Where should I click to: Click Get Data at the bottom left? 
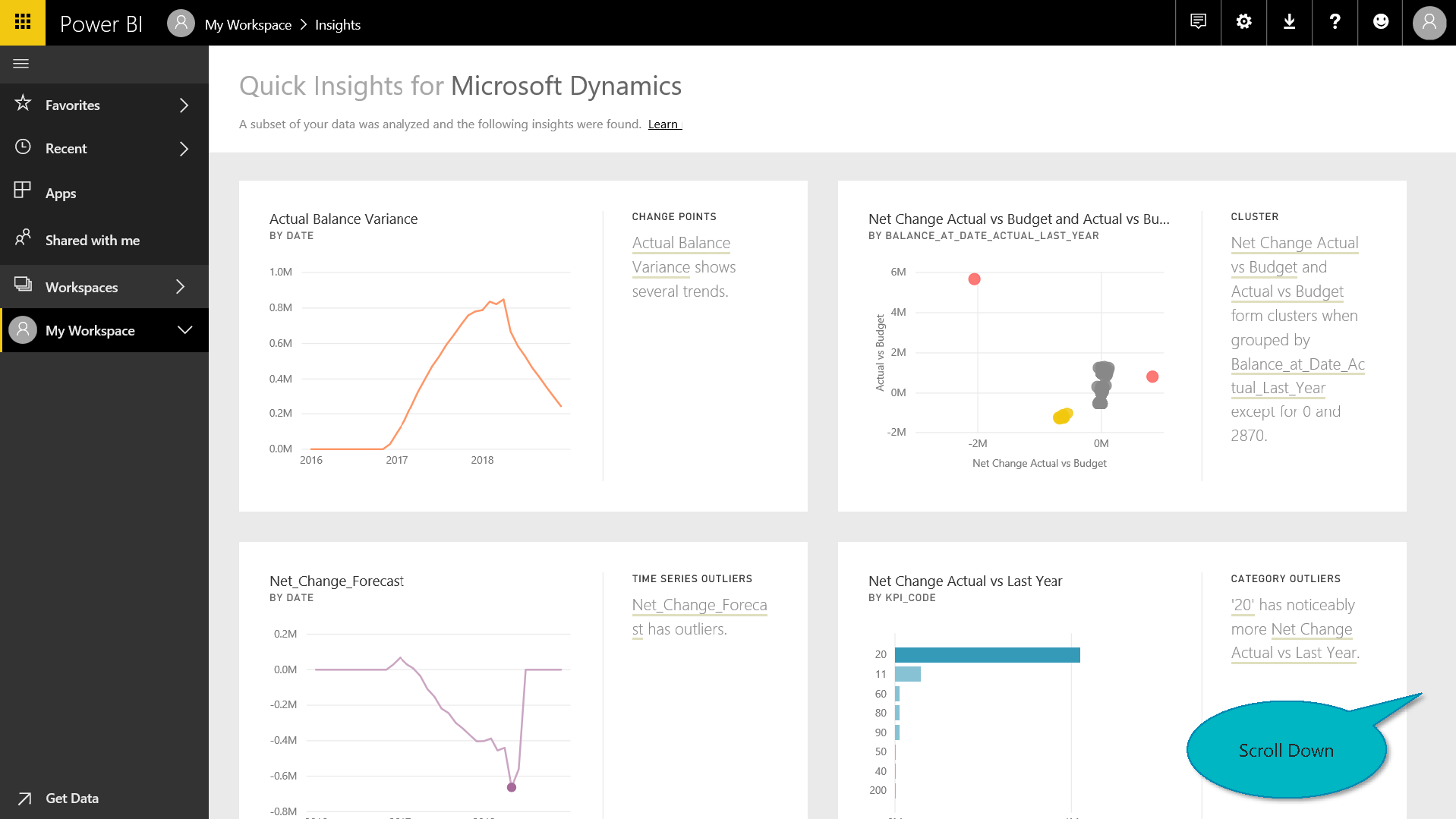coord(71,798)
